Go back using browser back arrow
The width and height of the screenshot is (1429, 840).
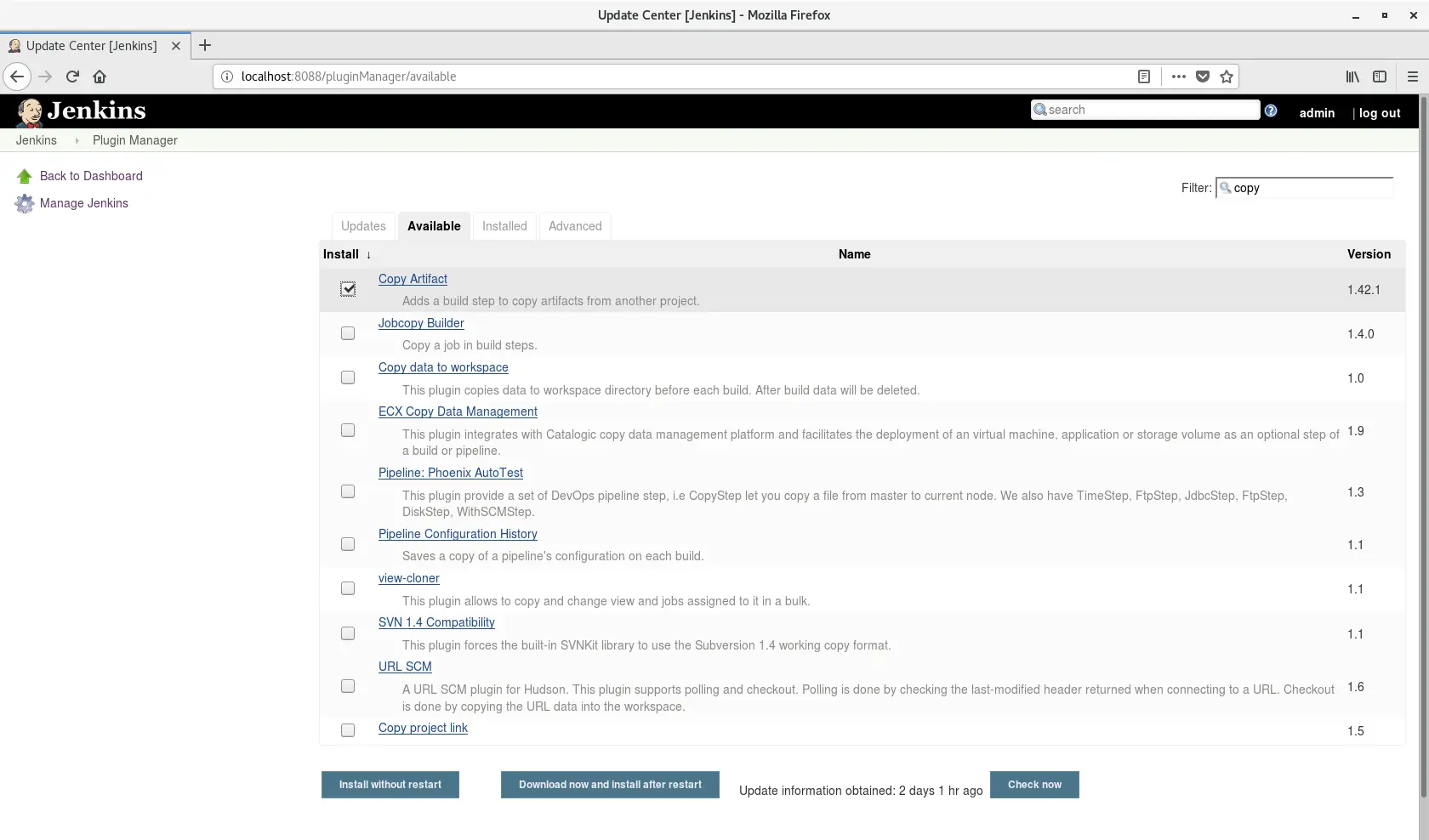pyautogui.click(x=17, y=77)
